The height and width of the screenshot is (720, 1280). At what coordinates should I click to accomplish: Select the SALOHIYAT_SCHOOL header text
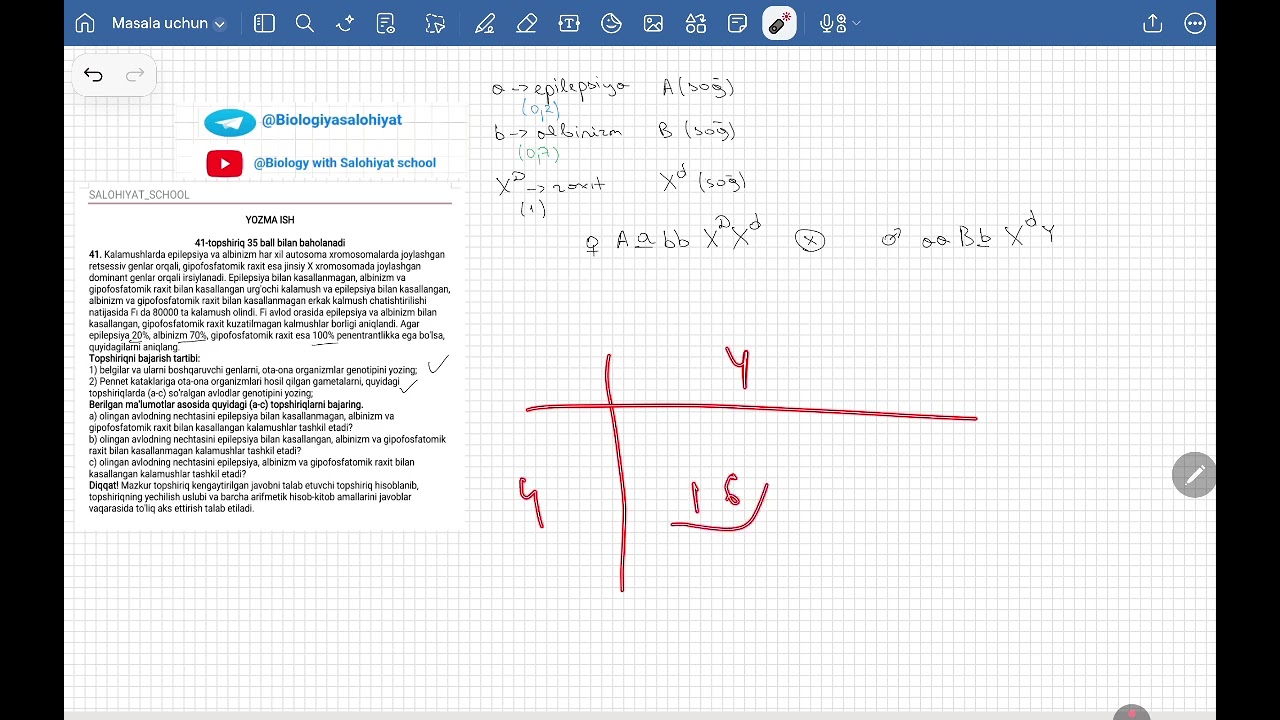click(x=139, y=195)
